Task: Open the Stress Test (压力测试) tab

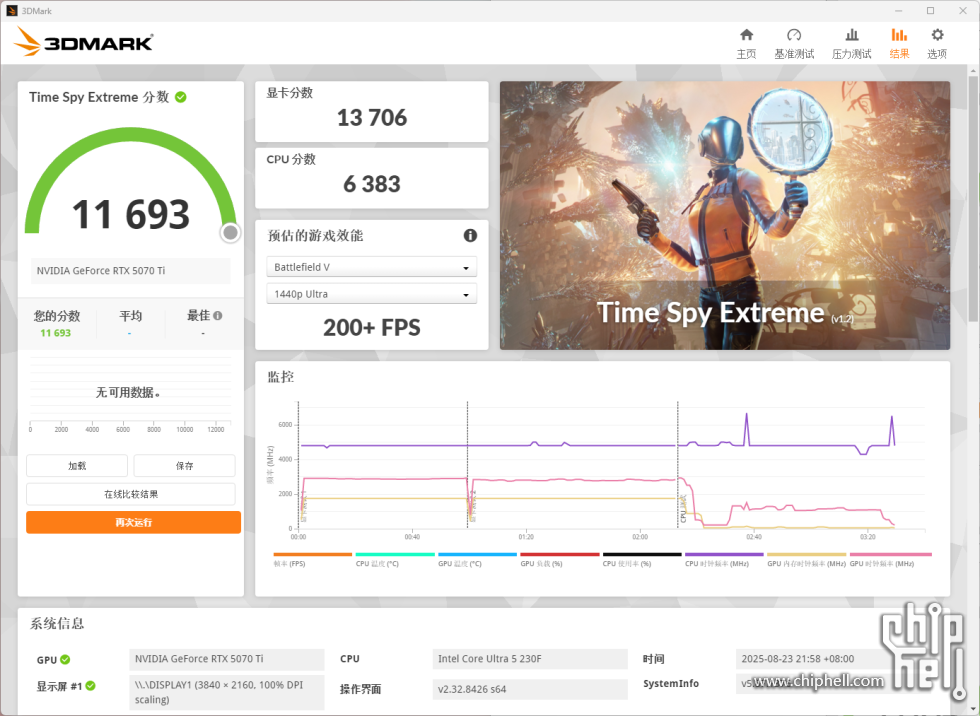Action: [x=851, y=44]
